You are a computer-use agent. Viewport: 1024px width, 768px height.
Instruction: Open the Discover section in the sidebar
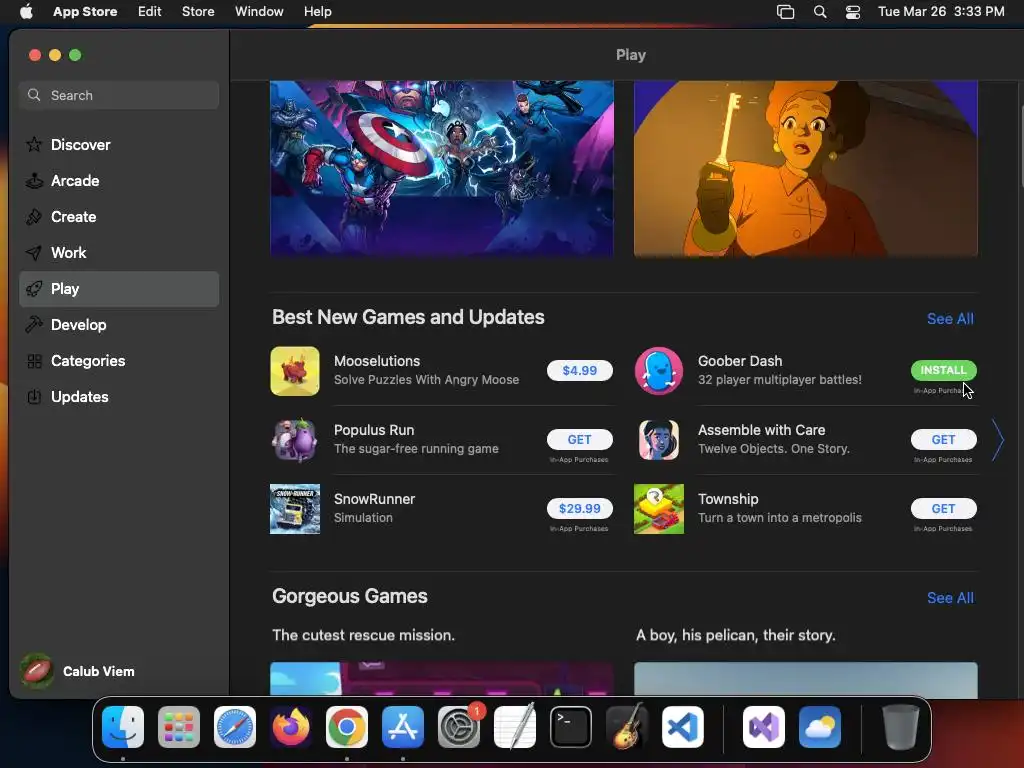tap(119, 145)
